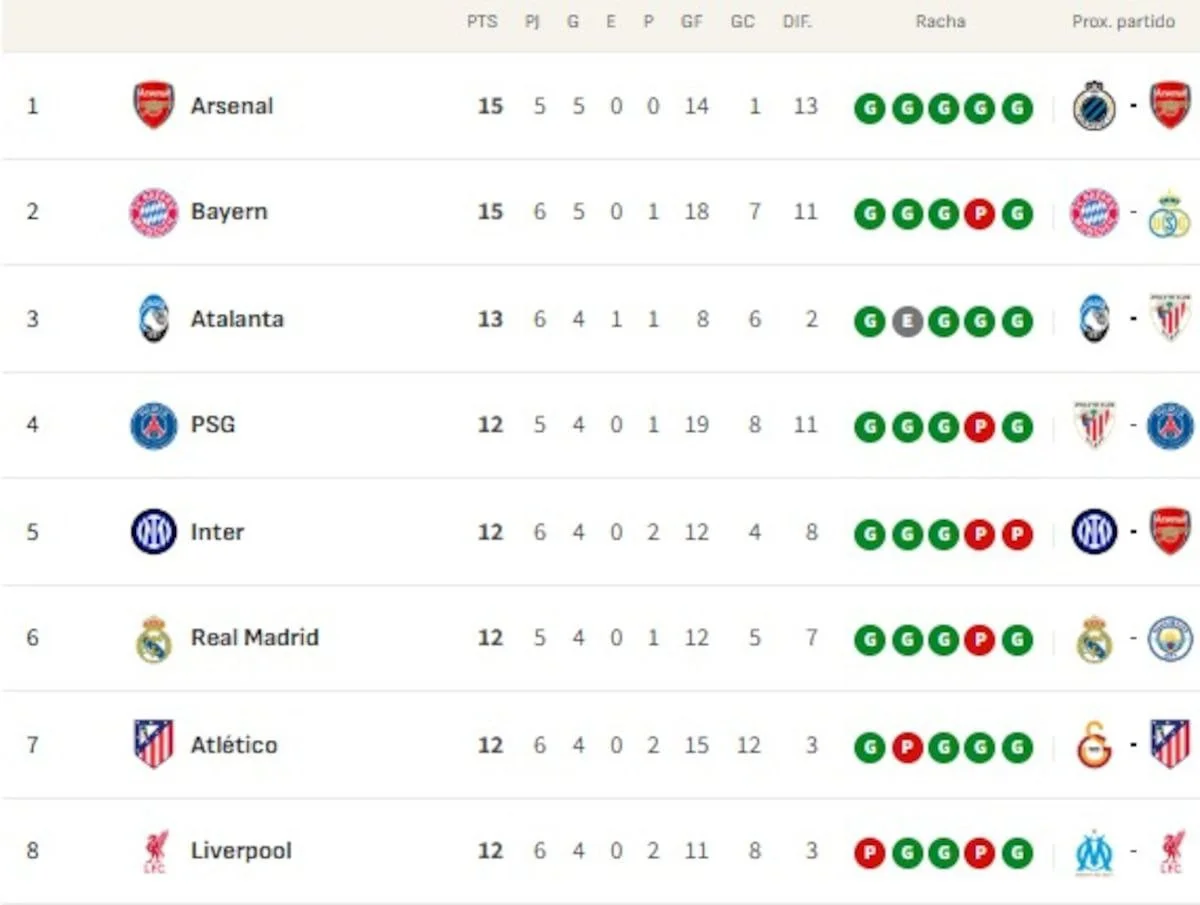Open Club Brugge crest in Arsenal's next match
This screenshot has height=905, width=1200.
pyautogui.click(x=1094, y=105)
